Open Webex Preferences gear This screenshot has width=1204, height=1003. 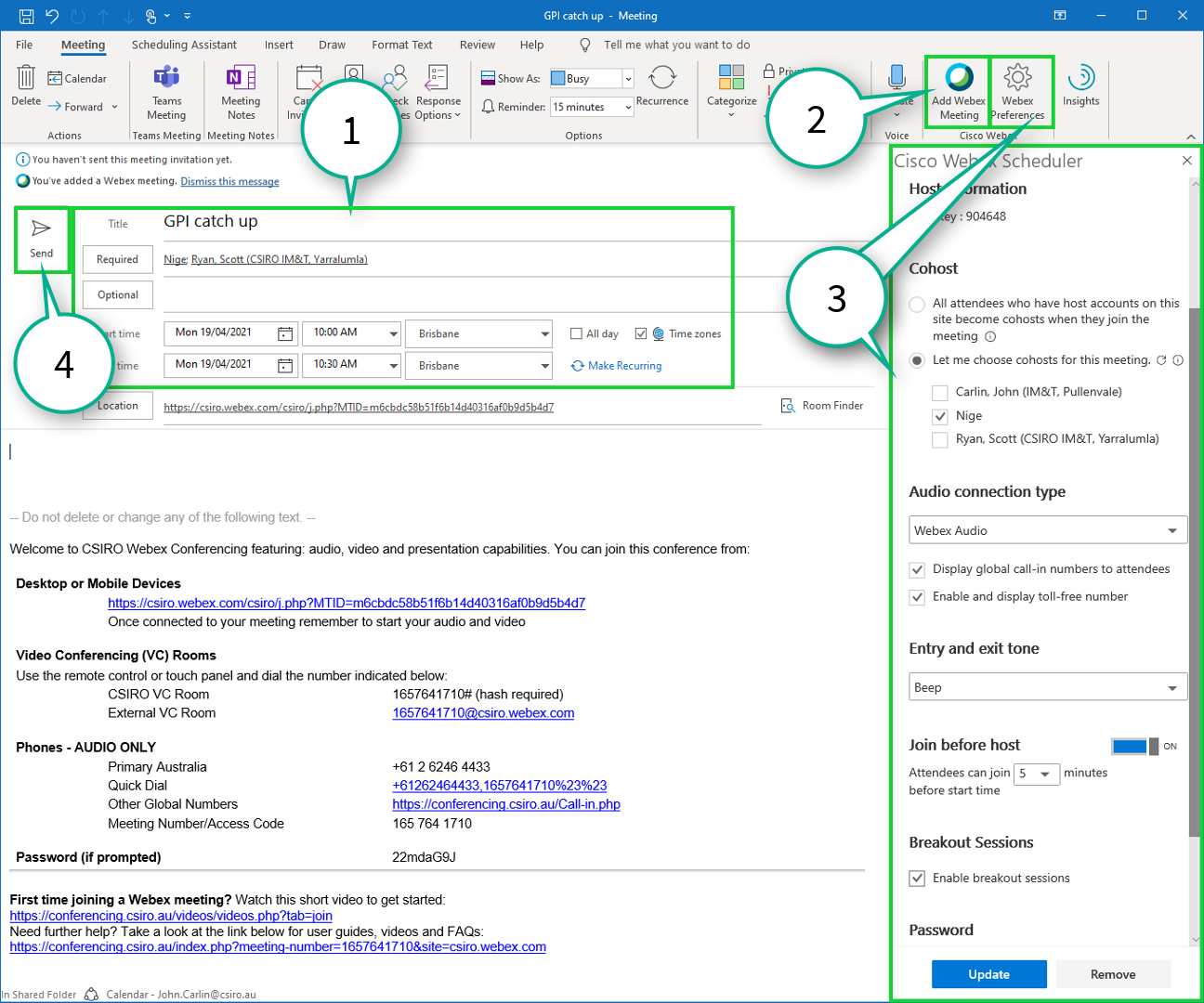point(1017,92)
